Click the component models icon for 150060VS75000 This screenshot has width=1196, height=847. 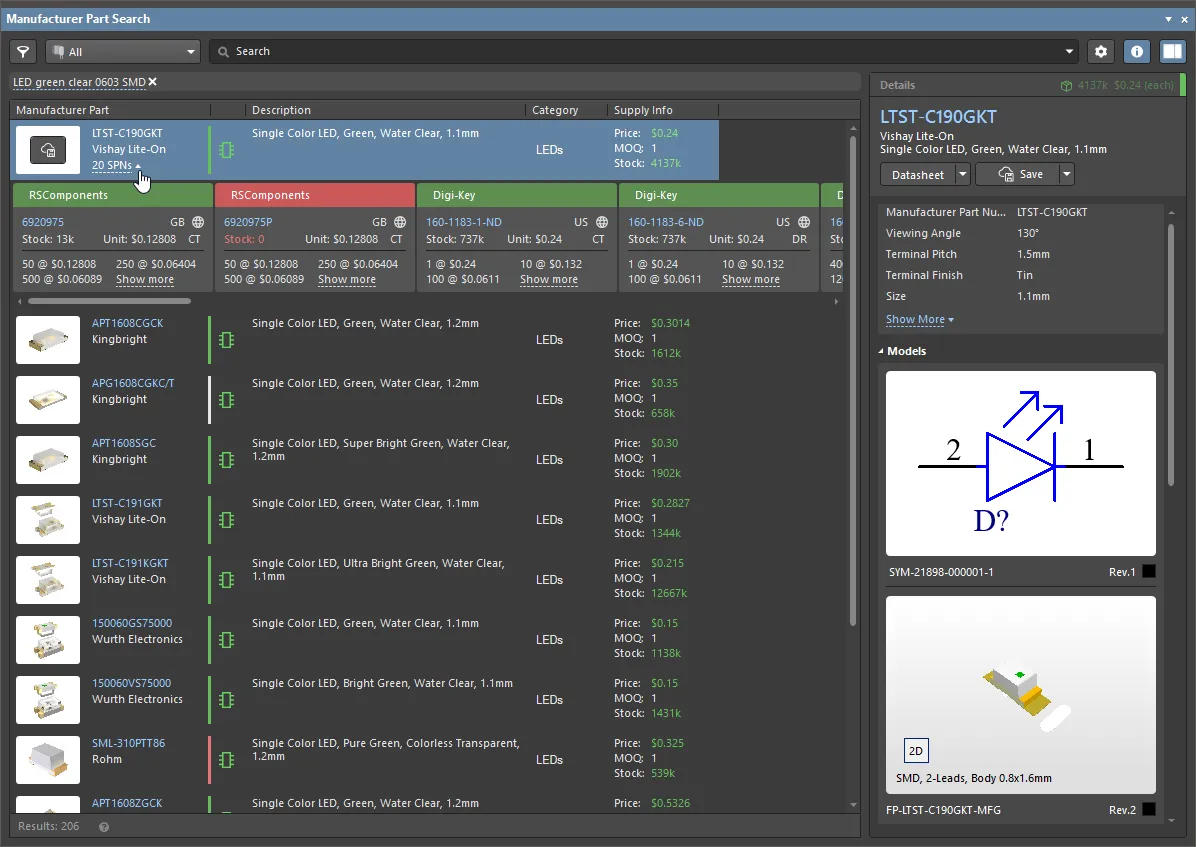coord(227,700)
